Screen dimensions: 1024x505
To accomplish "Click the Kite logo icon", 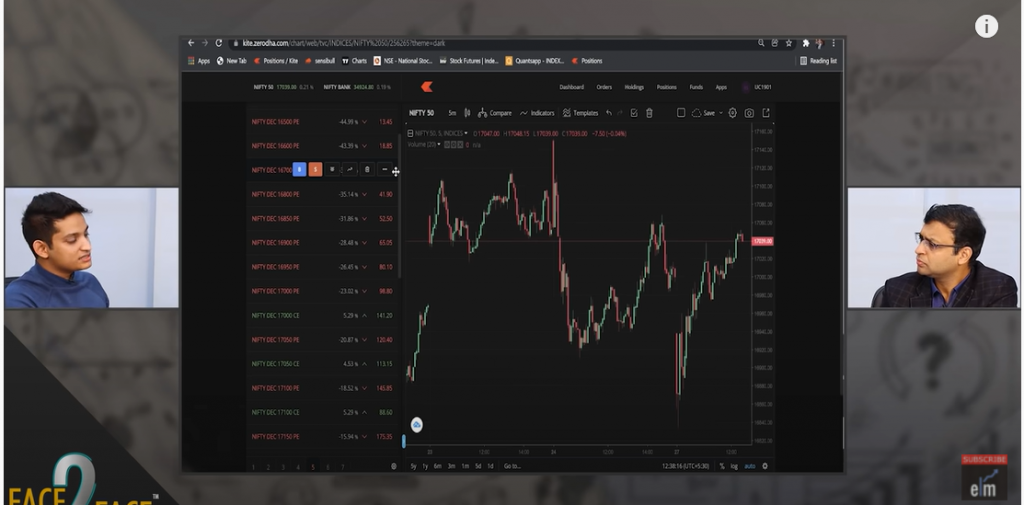I will point(426,87).
